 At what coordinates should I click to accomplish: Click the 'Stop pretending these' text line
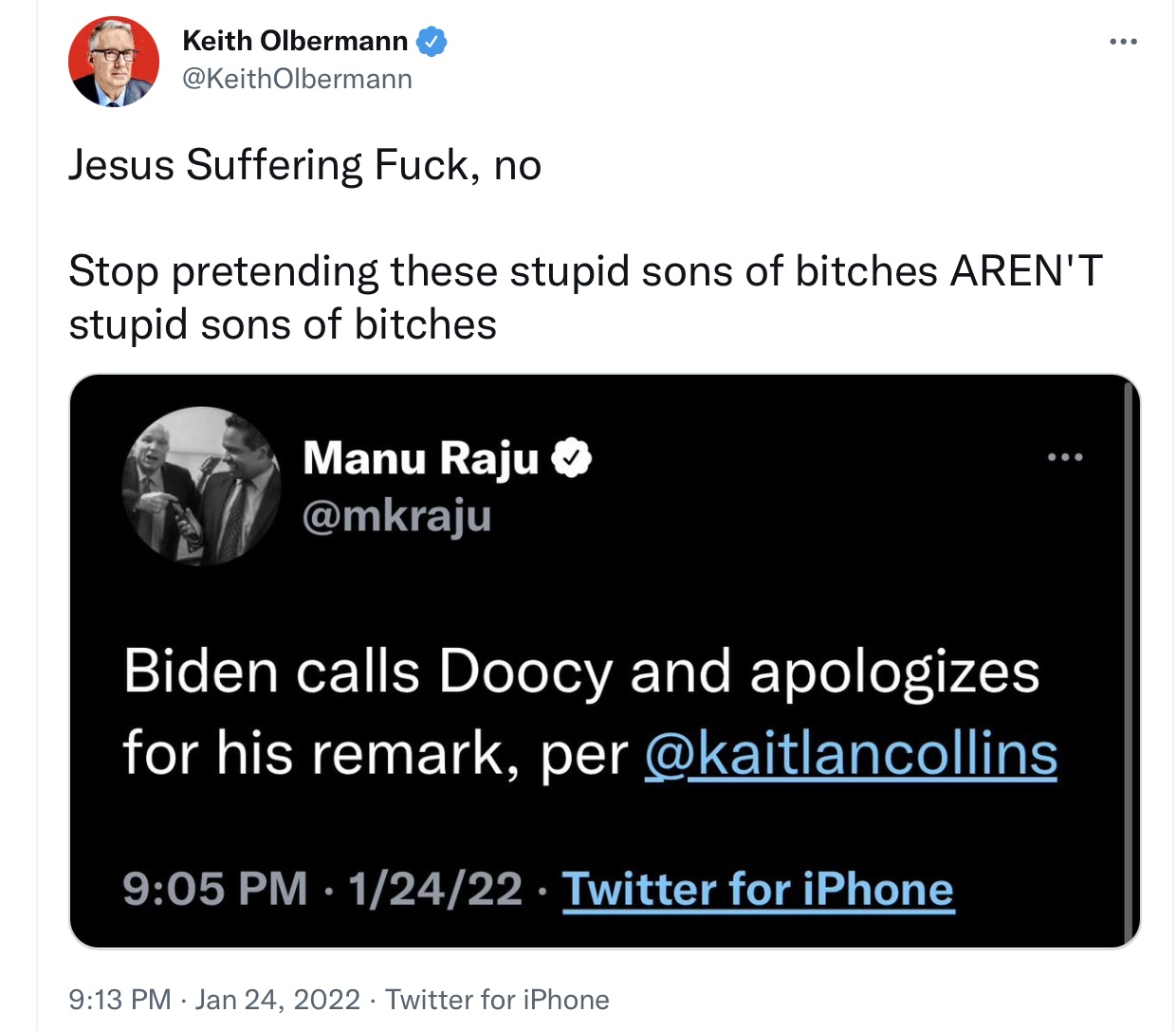click(x=585, y=271)
